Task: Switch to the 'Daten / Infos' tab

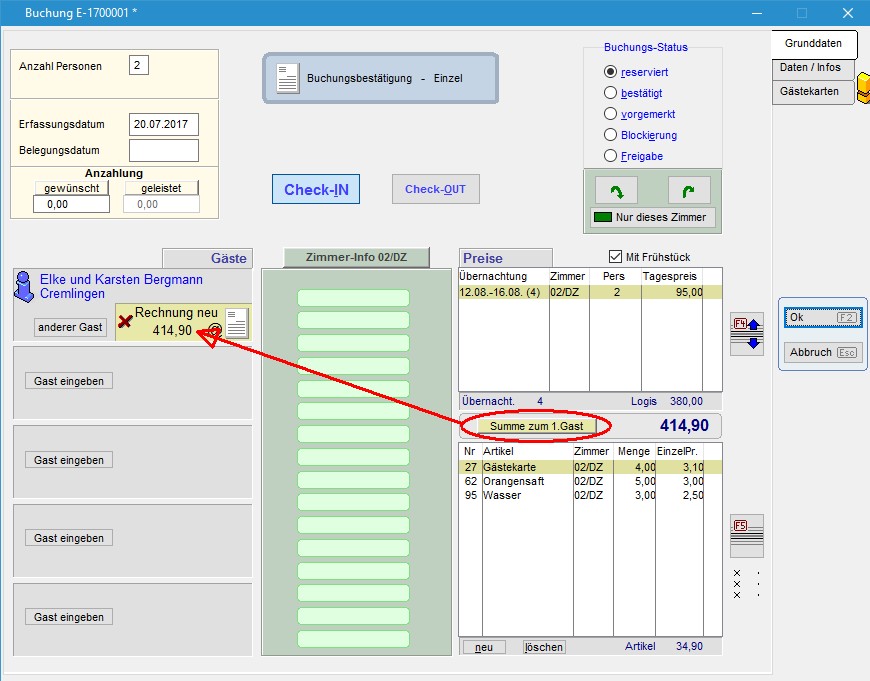Action: 812,68
